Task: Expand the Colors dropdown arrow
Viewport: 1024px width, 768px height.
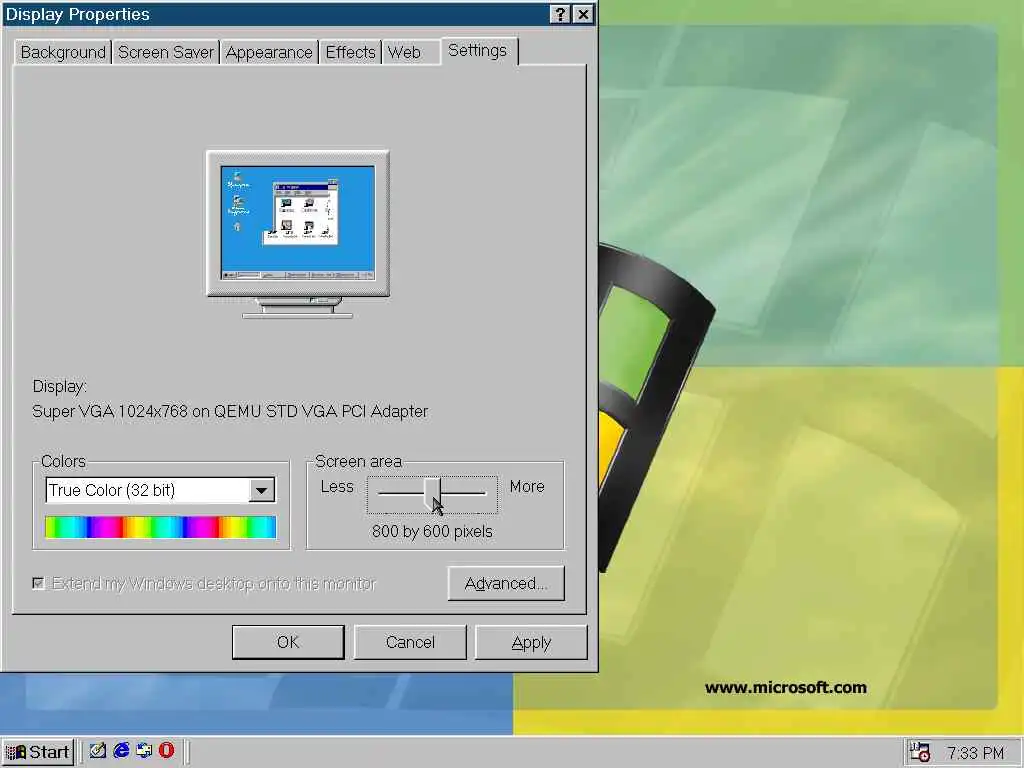Action: coord(261,490)
